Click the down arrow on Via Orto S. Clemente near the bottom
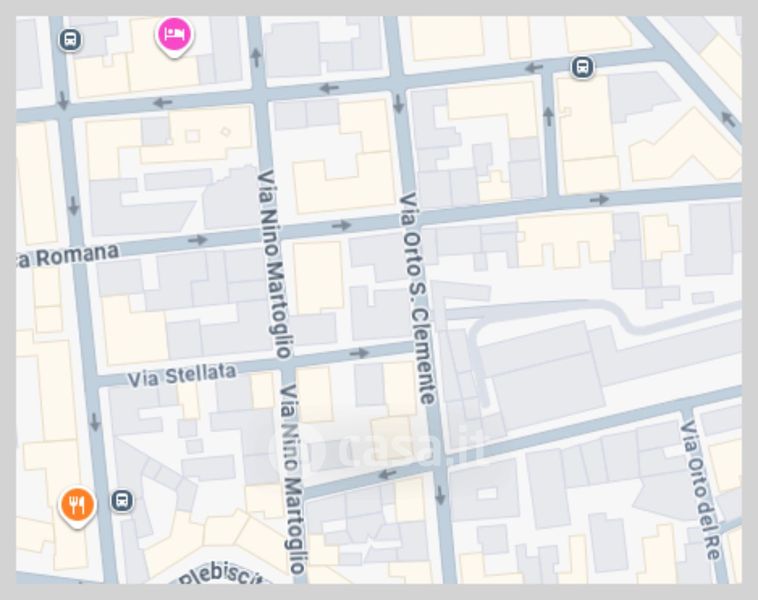Viewport: 758px width, 600px height. coord(440,496)
